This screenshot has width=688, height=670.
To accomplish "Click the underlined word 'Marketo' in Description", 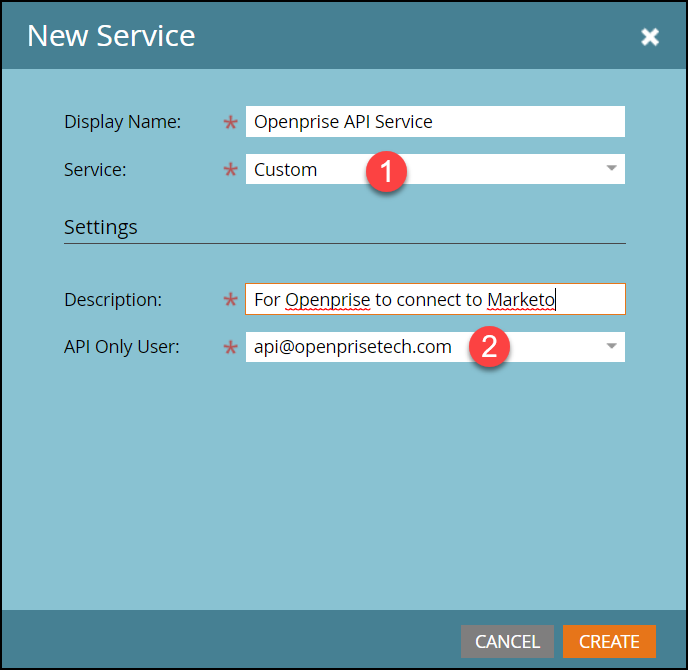I will [520, 300].
